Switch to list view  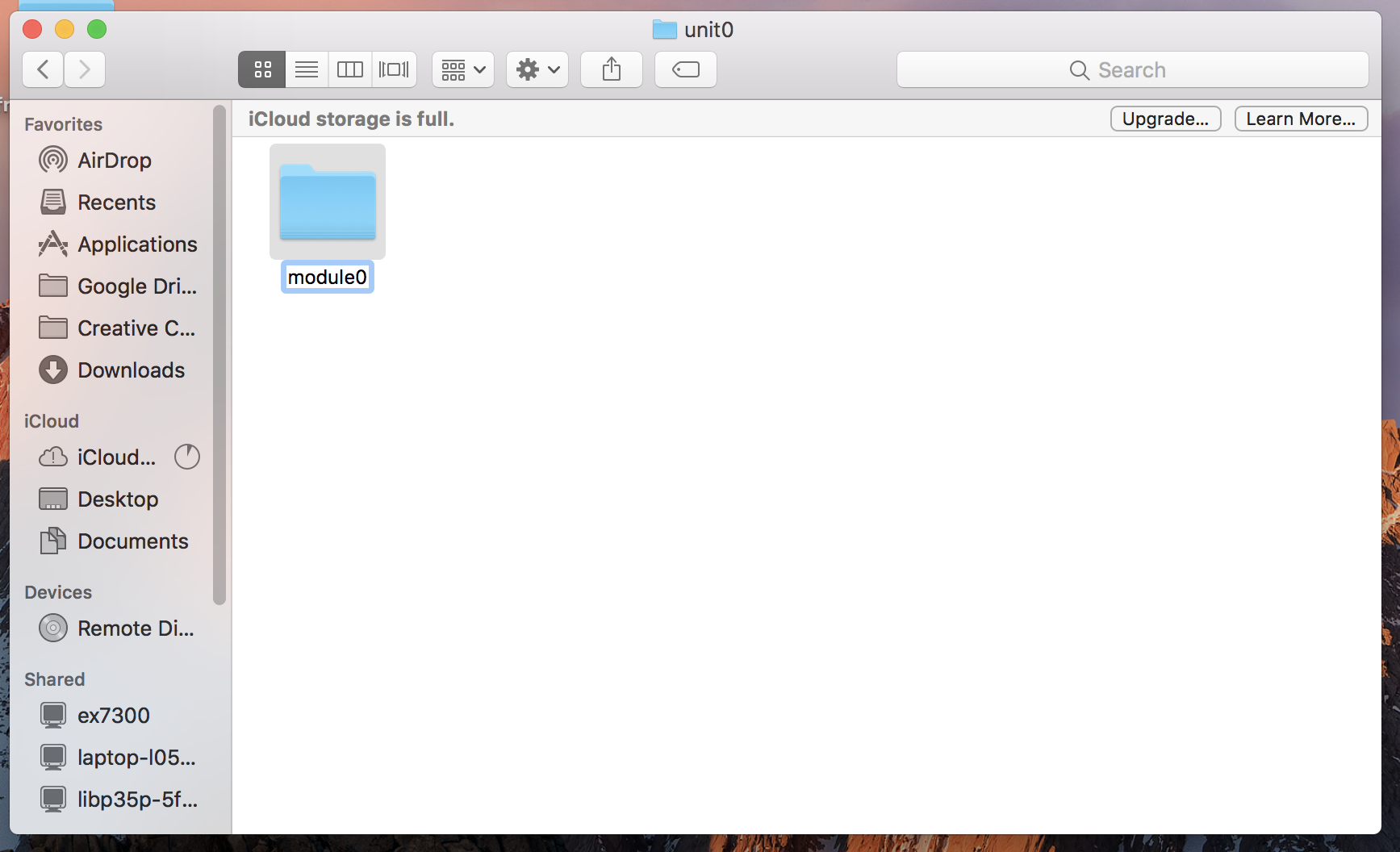coord(307,69)
